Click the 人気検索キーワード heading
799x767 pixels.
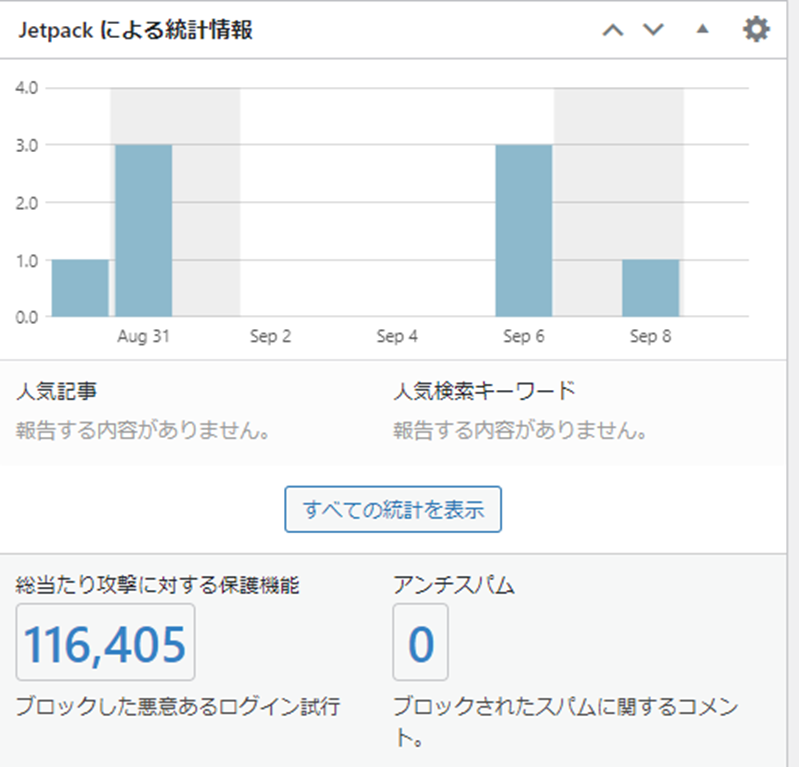tap(485, 391)
